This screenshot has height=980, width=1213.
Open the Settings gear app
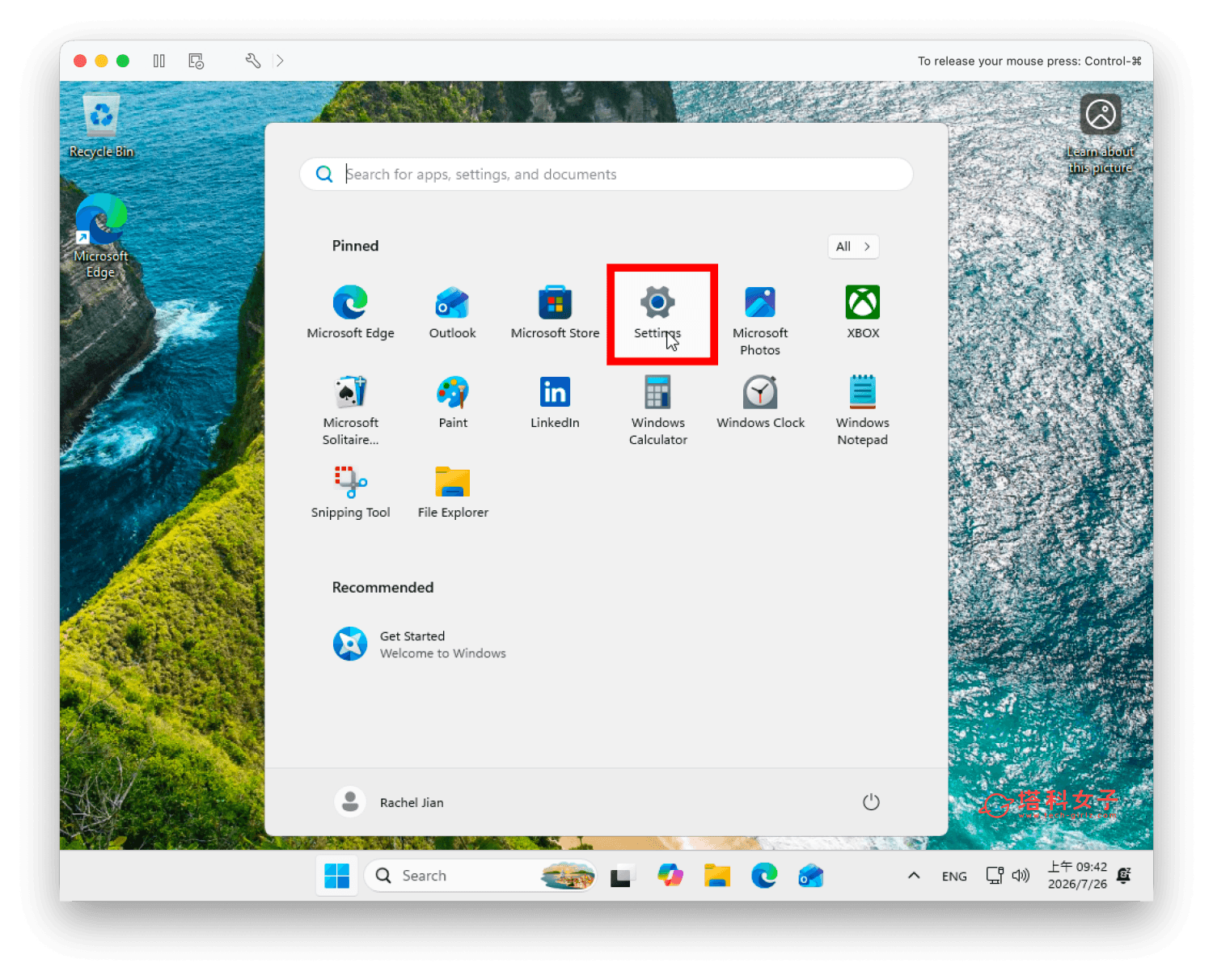click(657, 312)
